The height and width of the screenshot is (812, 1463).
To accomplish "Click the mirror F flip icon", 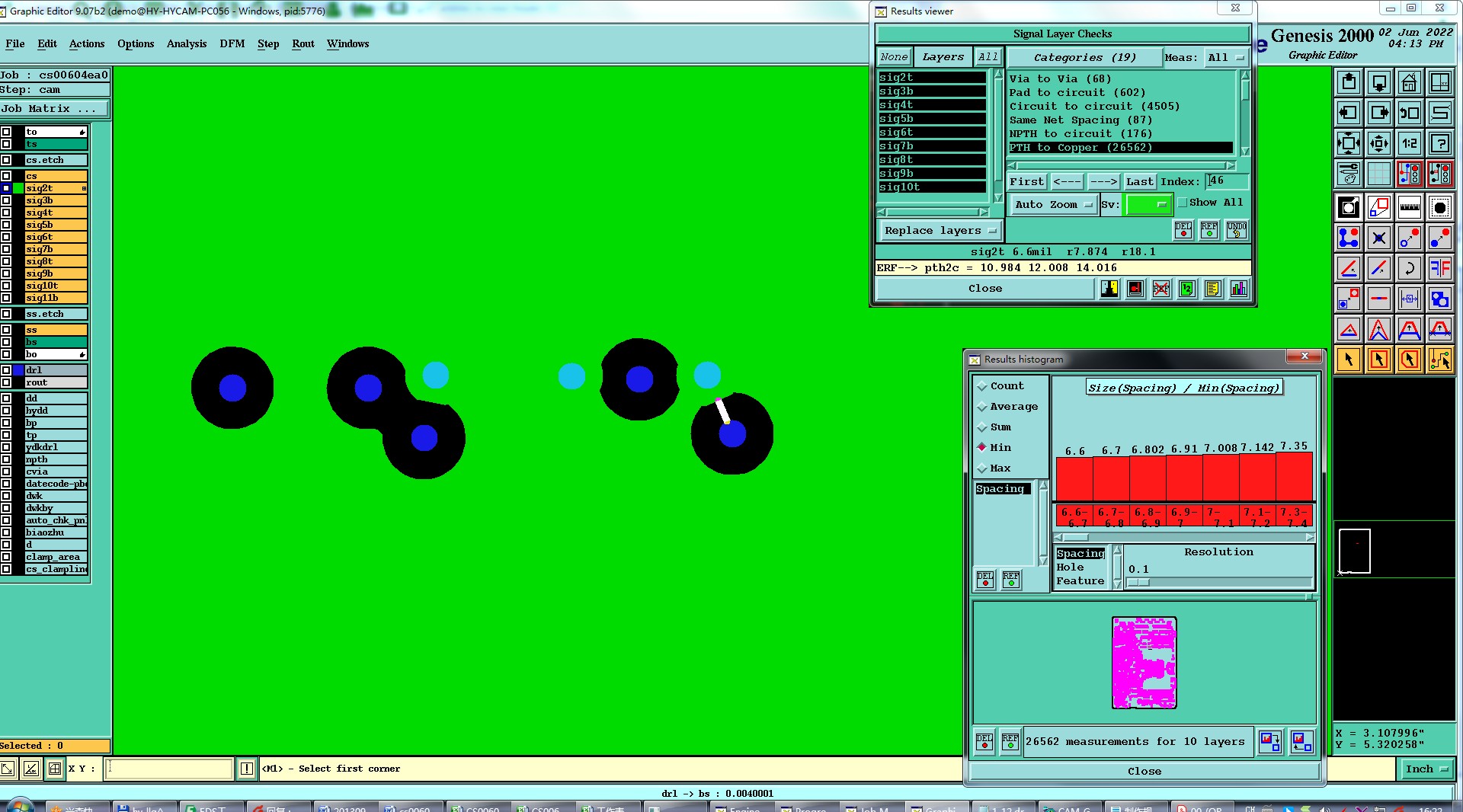I will click(x=1439, y=268).
